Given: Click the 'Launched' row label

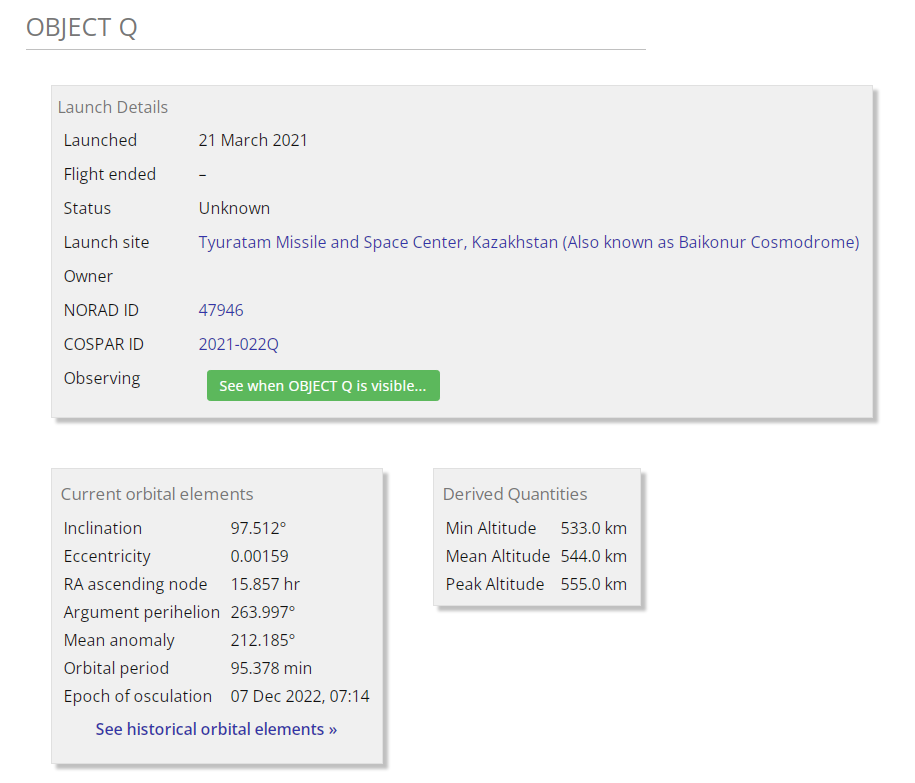Looking at the screenshot, I should (100, 140).
